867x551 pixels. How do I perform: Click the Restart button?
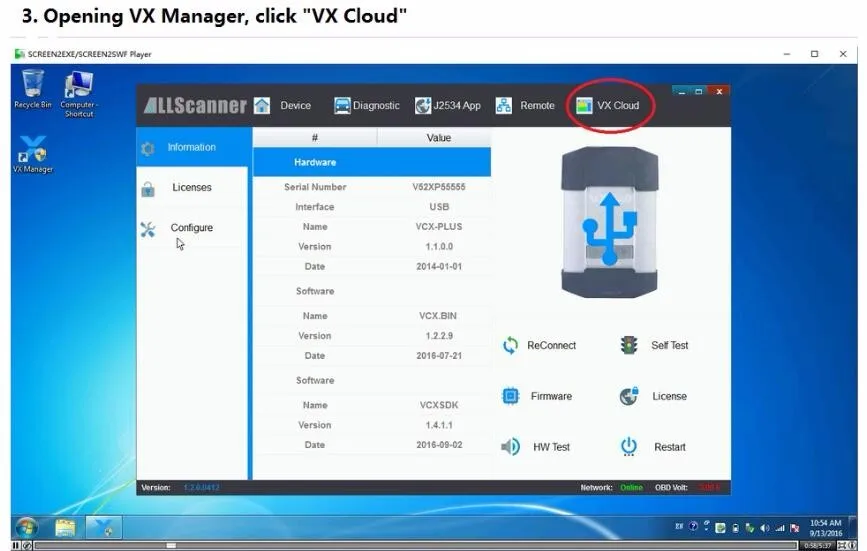click(x=653, y=447)
